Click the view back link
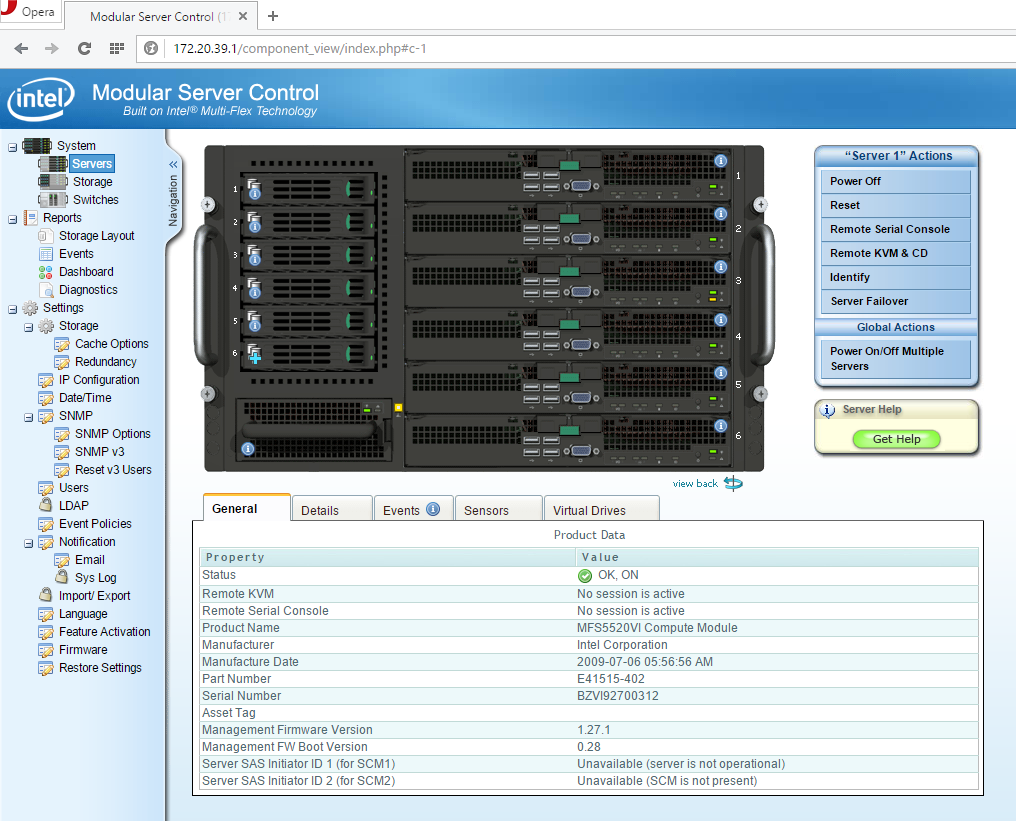 click(x=695, y=483)
